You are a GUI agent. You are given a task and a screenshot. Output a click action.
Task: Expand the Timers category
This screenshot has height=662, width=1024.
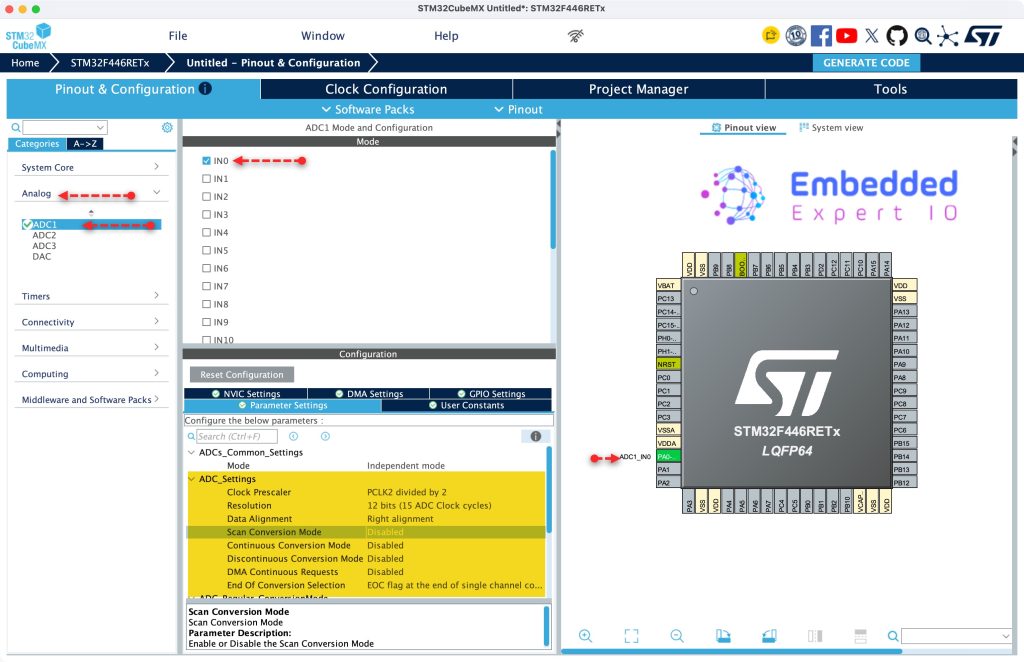[x=90, y=296]
